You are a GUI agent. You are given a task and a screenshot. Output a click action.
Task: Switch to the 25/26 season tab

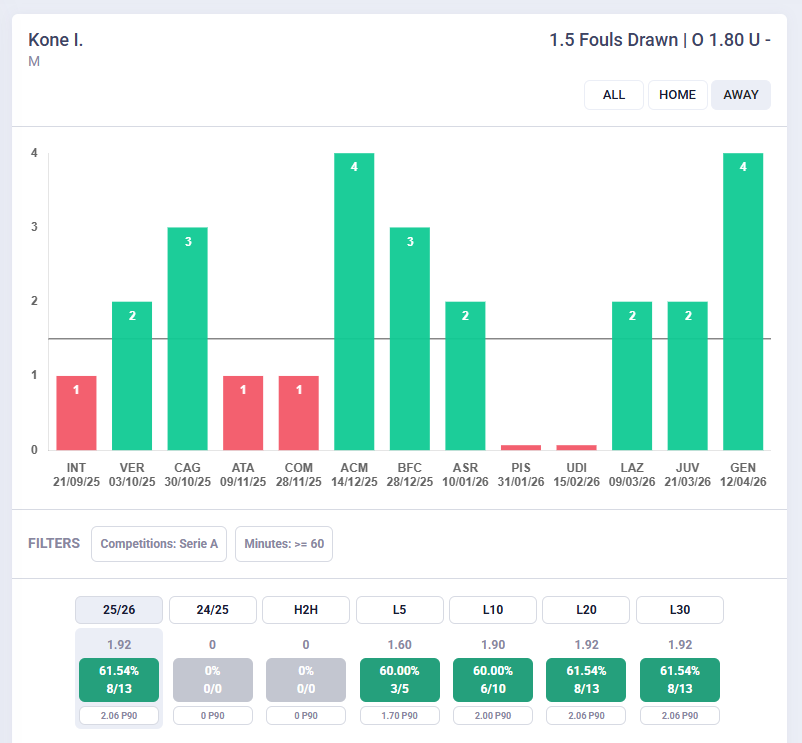[x=119, y=610]
